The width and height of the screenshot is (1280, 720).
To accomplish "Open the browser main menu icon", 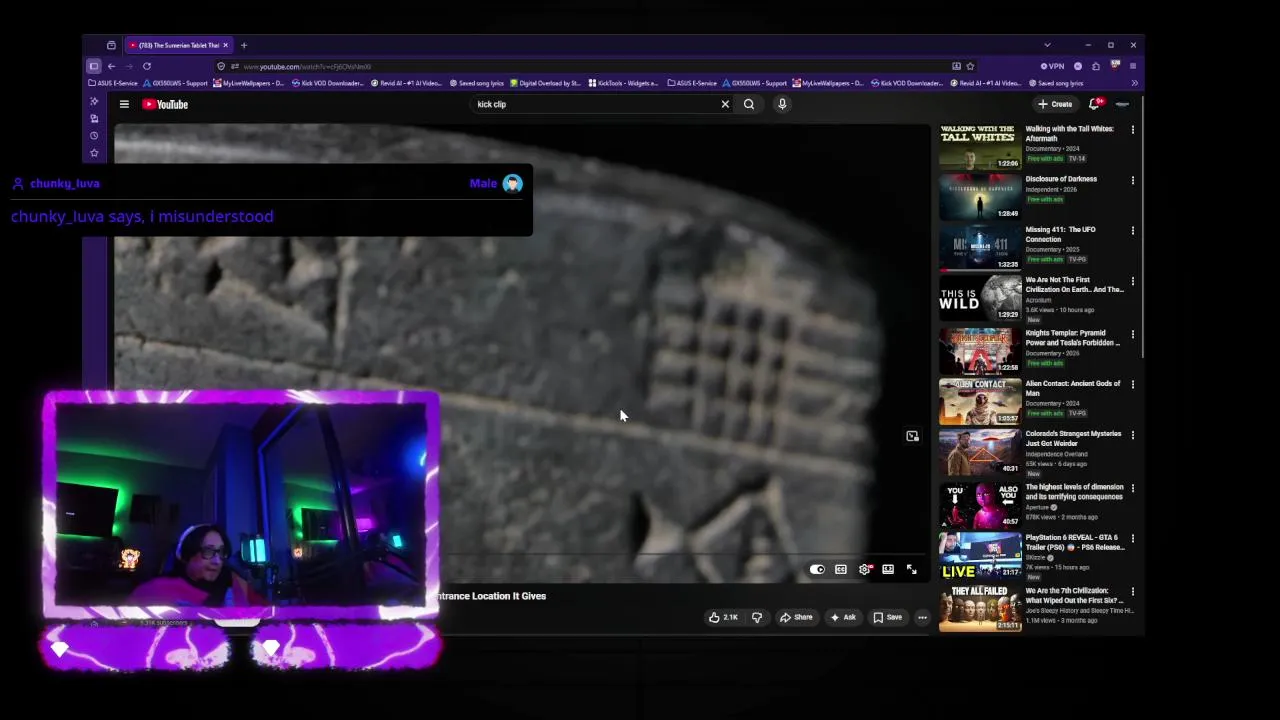I will [1132, 66].
